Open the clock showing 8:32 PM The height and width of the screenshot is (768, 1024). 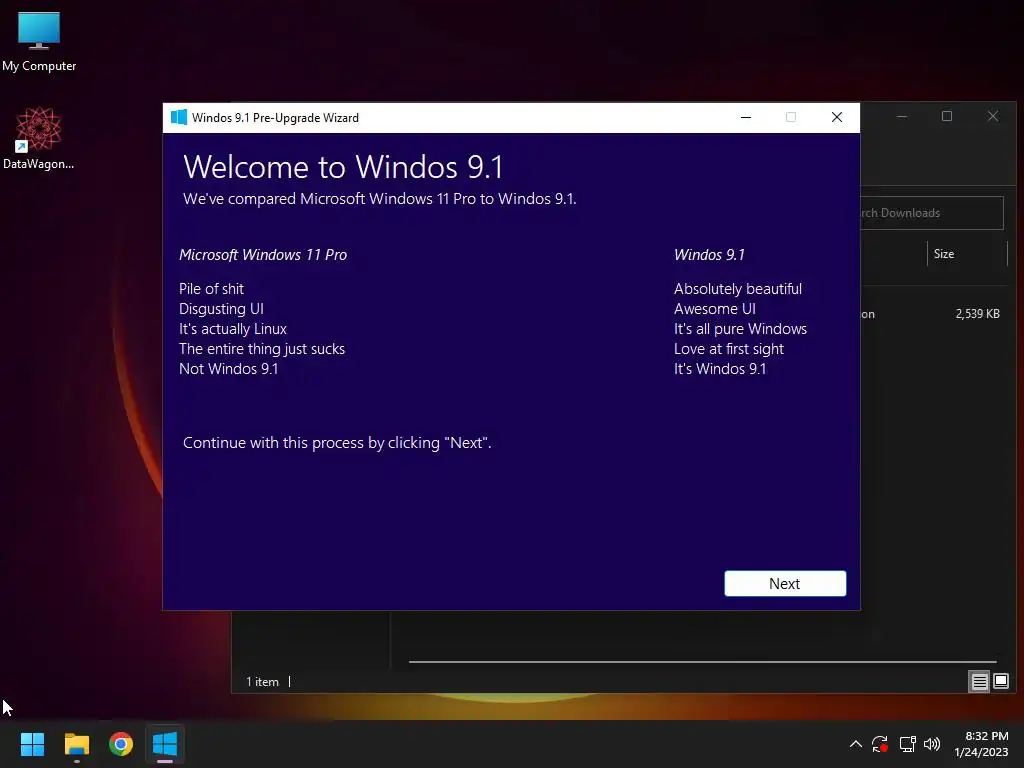tap(982, 744)
